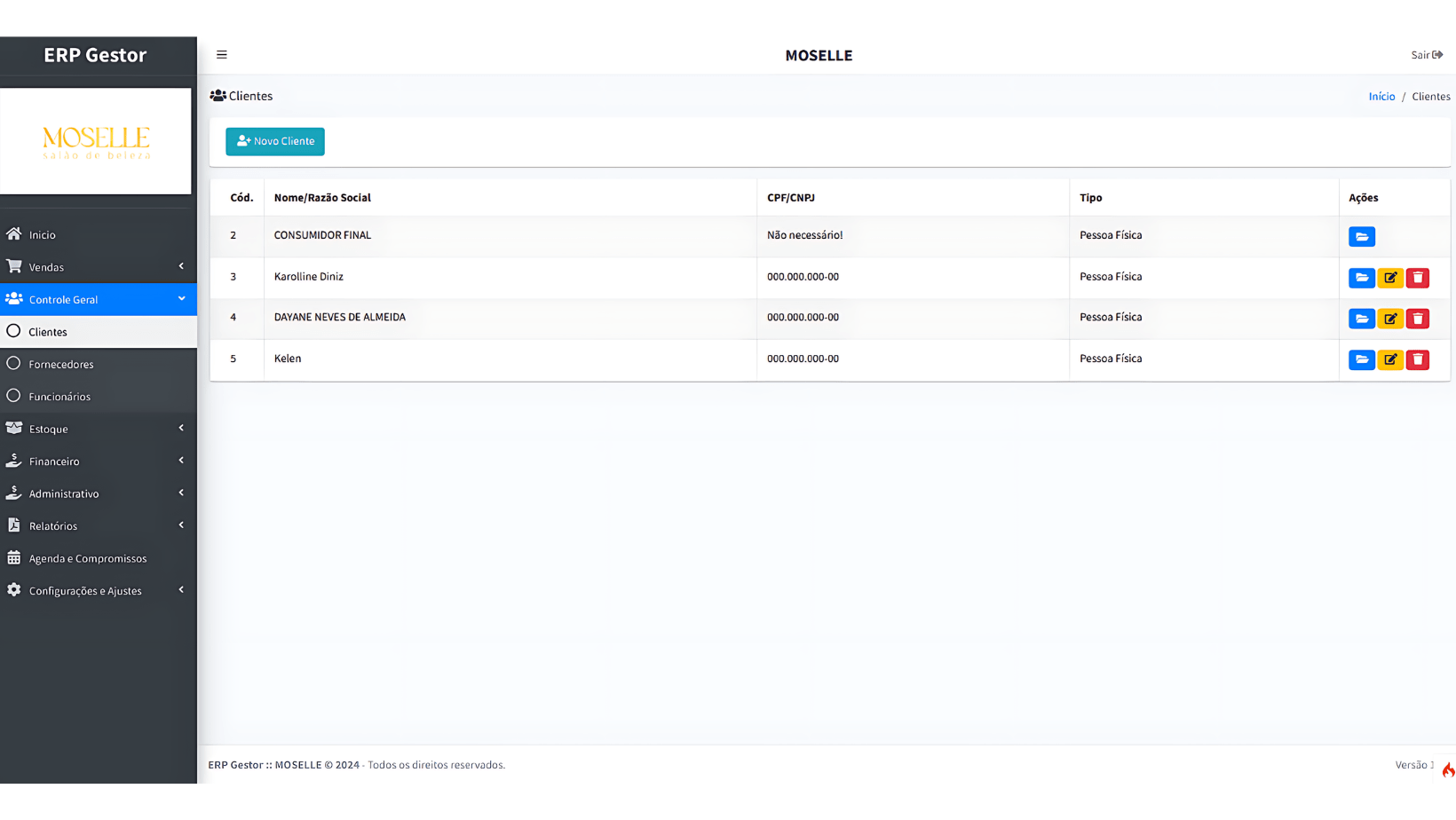Open details folder icon for CONSUMIDOR FINAL

[1361, 237]
